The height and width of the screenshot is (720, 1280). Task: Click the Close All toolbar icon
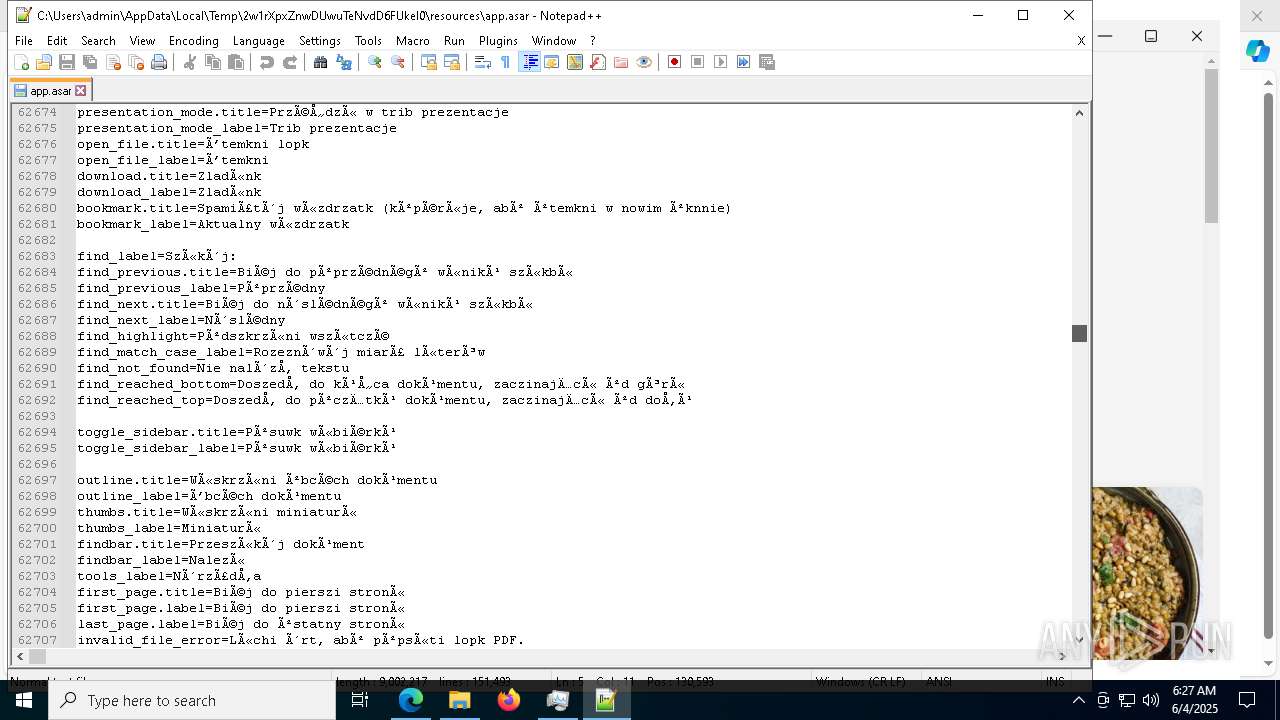(x=136, y=62)
